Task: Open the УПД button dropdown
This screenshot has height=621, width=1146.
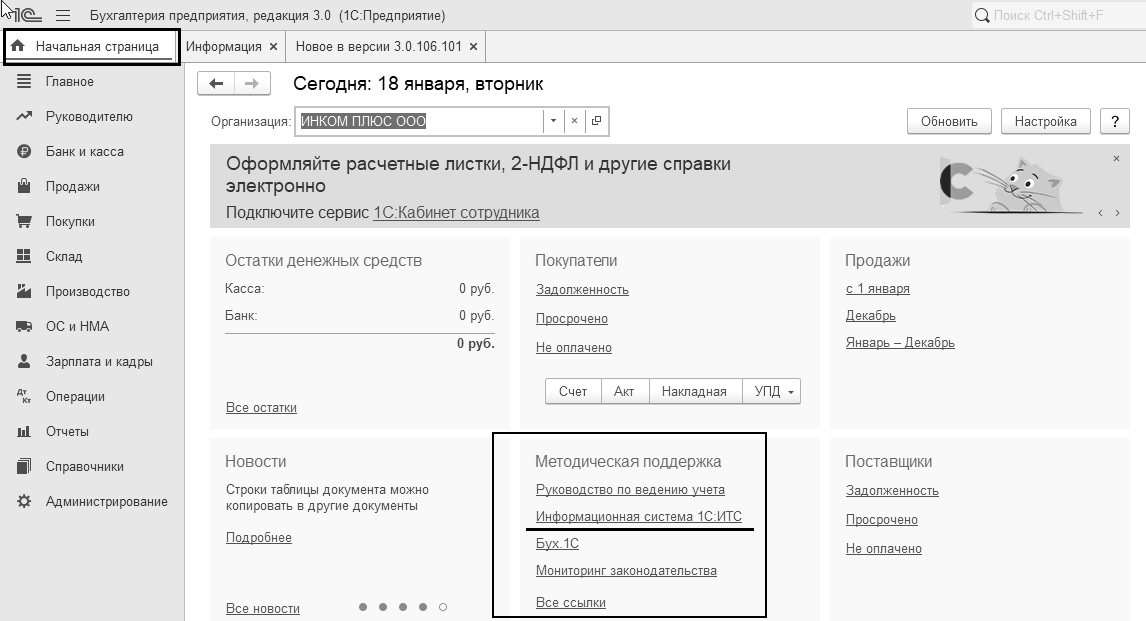Action: click(792, 392)
